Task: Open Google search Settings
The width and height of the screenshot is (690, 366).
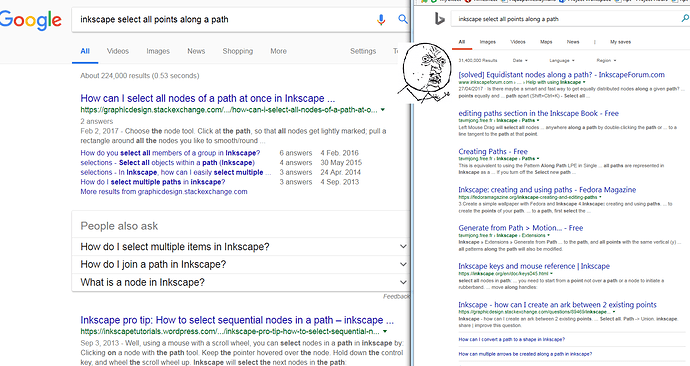Action: click(x=363, y=51)
